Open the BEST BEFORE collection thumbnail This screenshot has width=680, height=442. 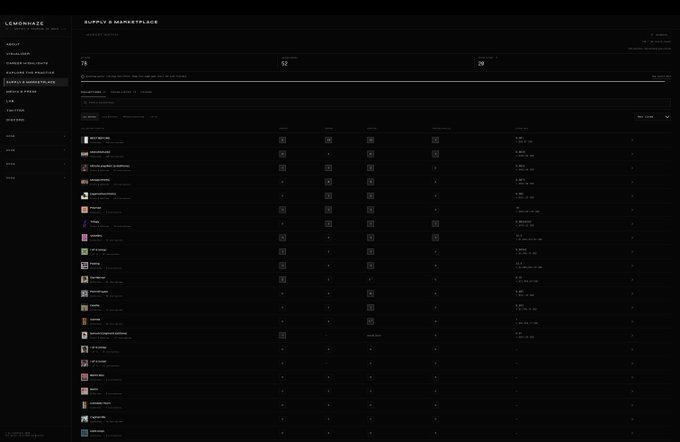(85, 140)
